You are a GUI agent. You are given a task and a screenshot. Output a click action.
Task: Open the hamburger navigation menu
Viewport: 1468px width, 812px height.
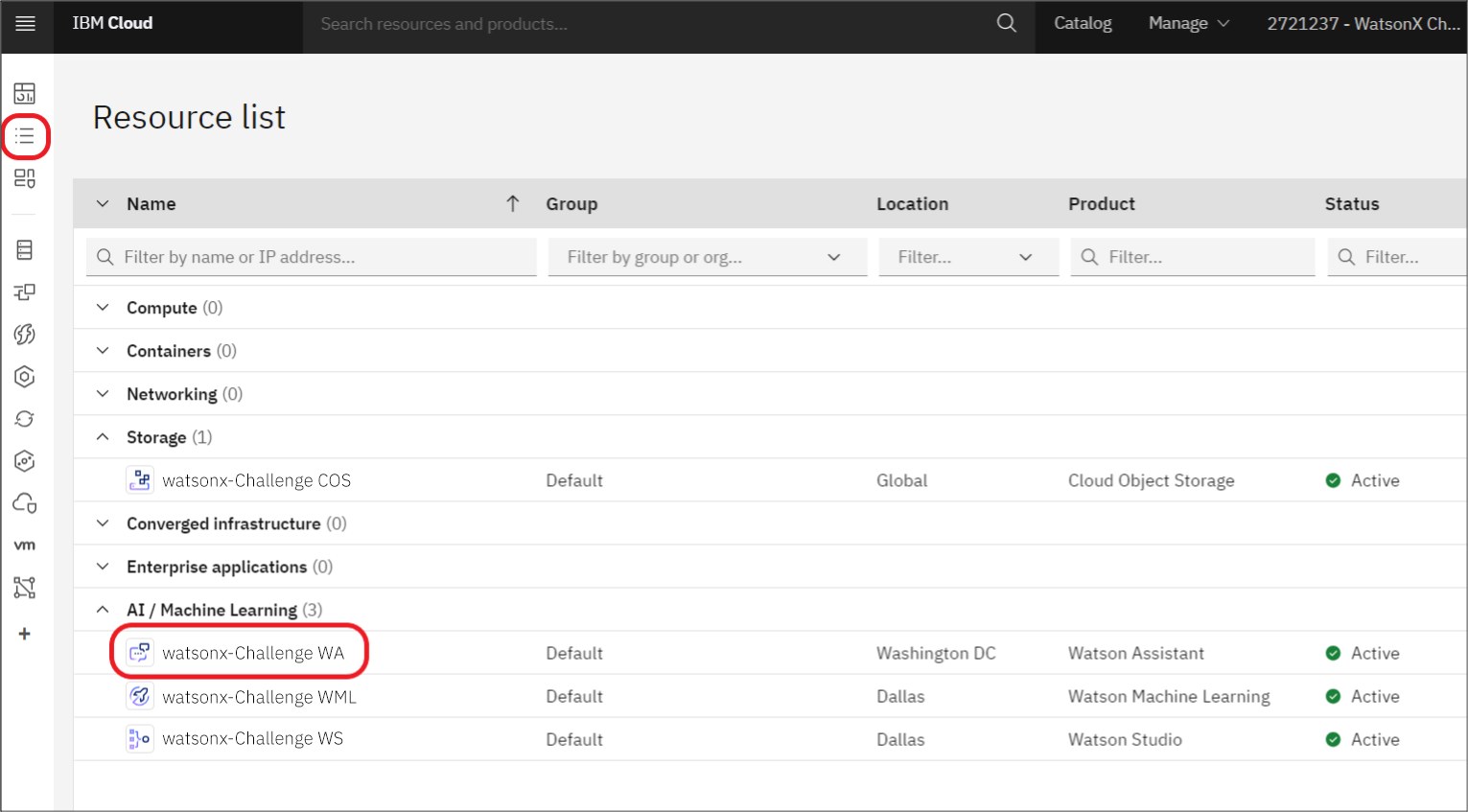[26, 24]
